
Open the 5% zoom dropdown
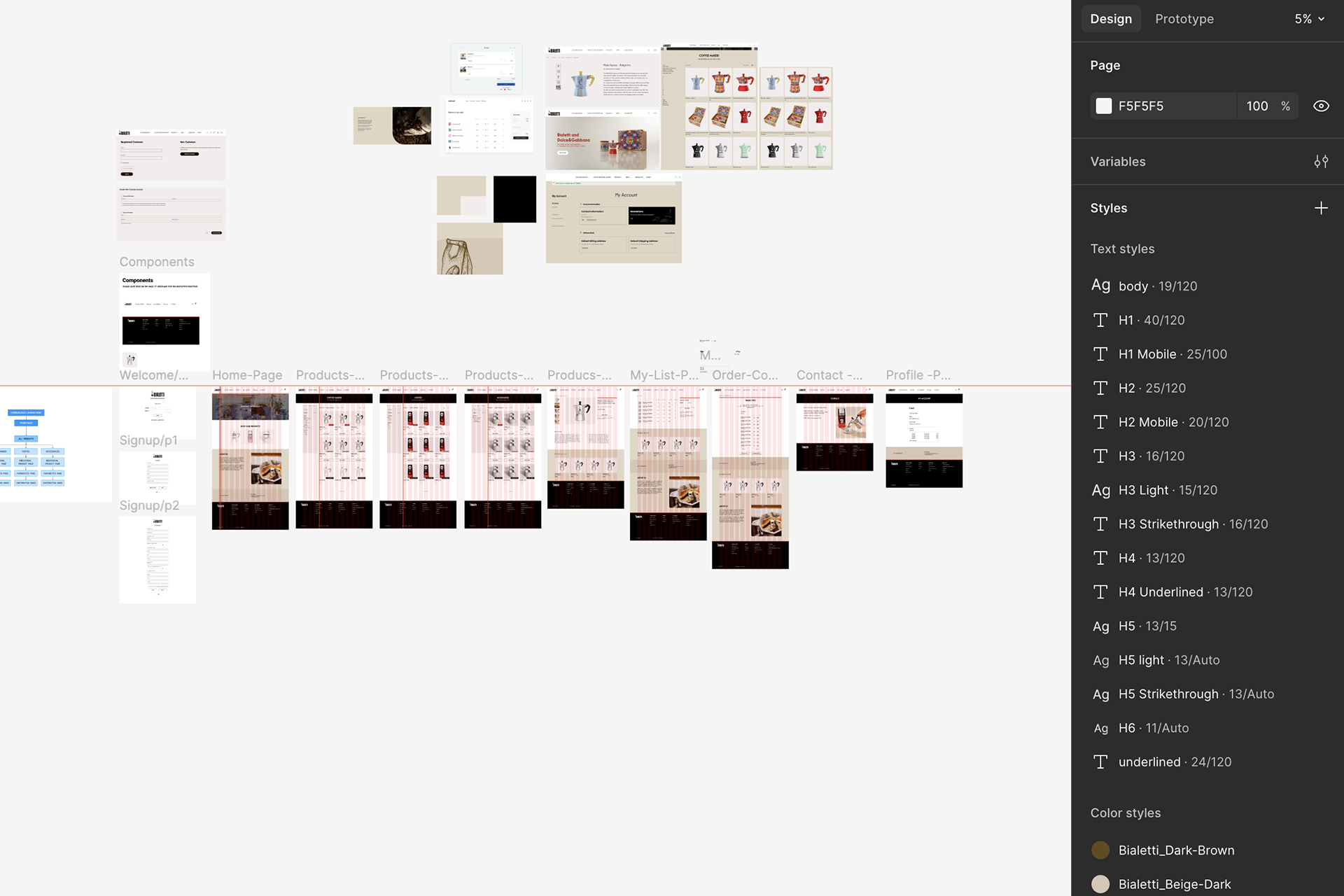tap(1309, 19)
